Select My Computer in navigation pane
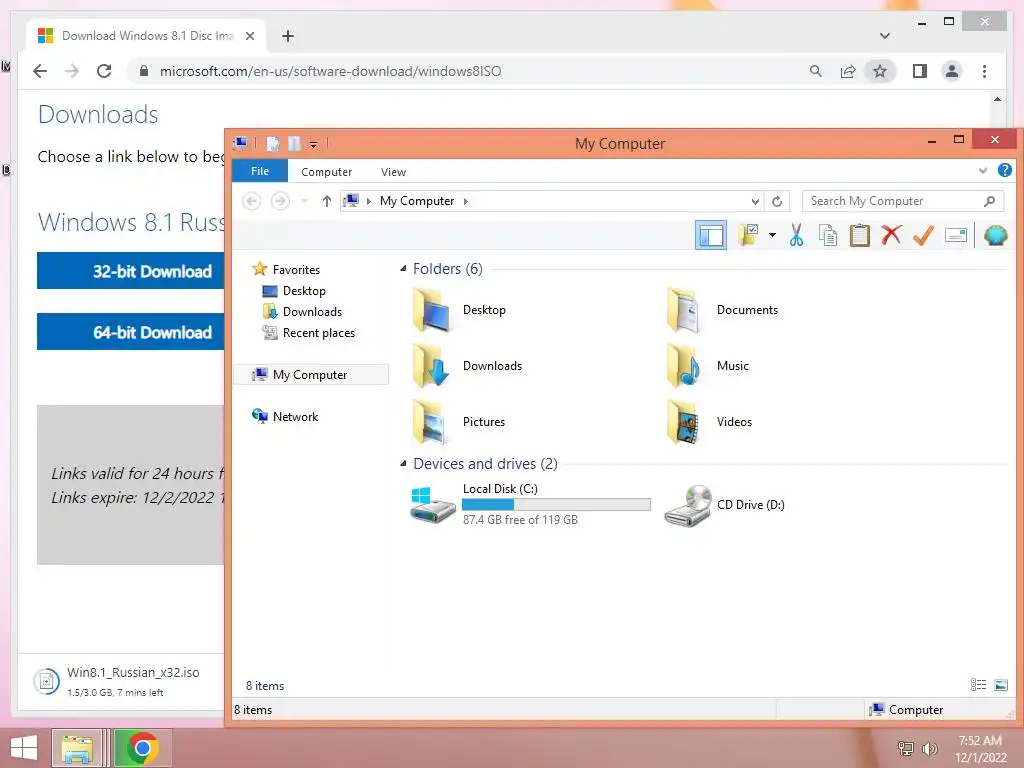 [x=311, y=374]
